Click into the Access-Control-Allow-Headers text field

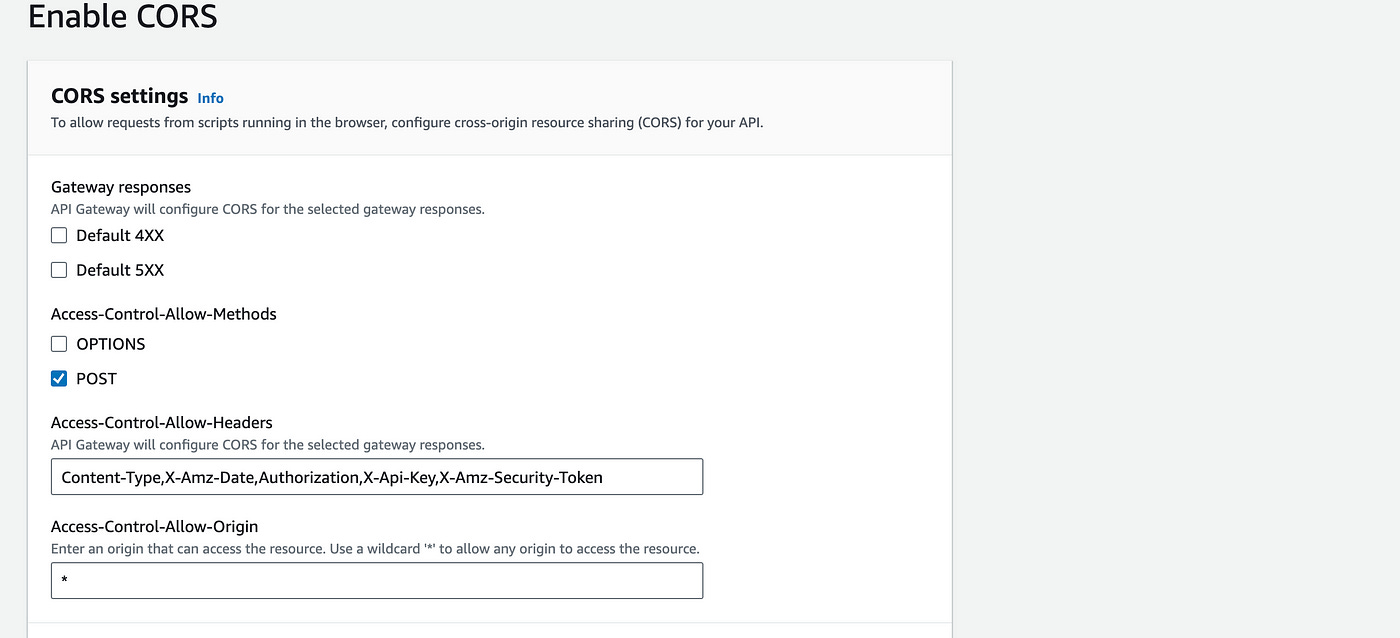[377, 477]
